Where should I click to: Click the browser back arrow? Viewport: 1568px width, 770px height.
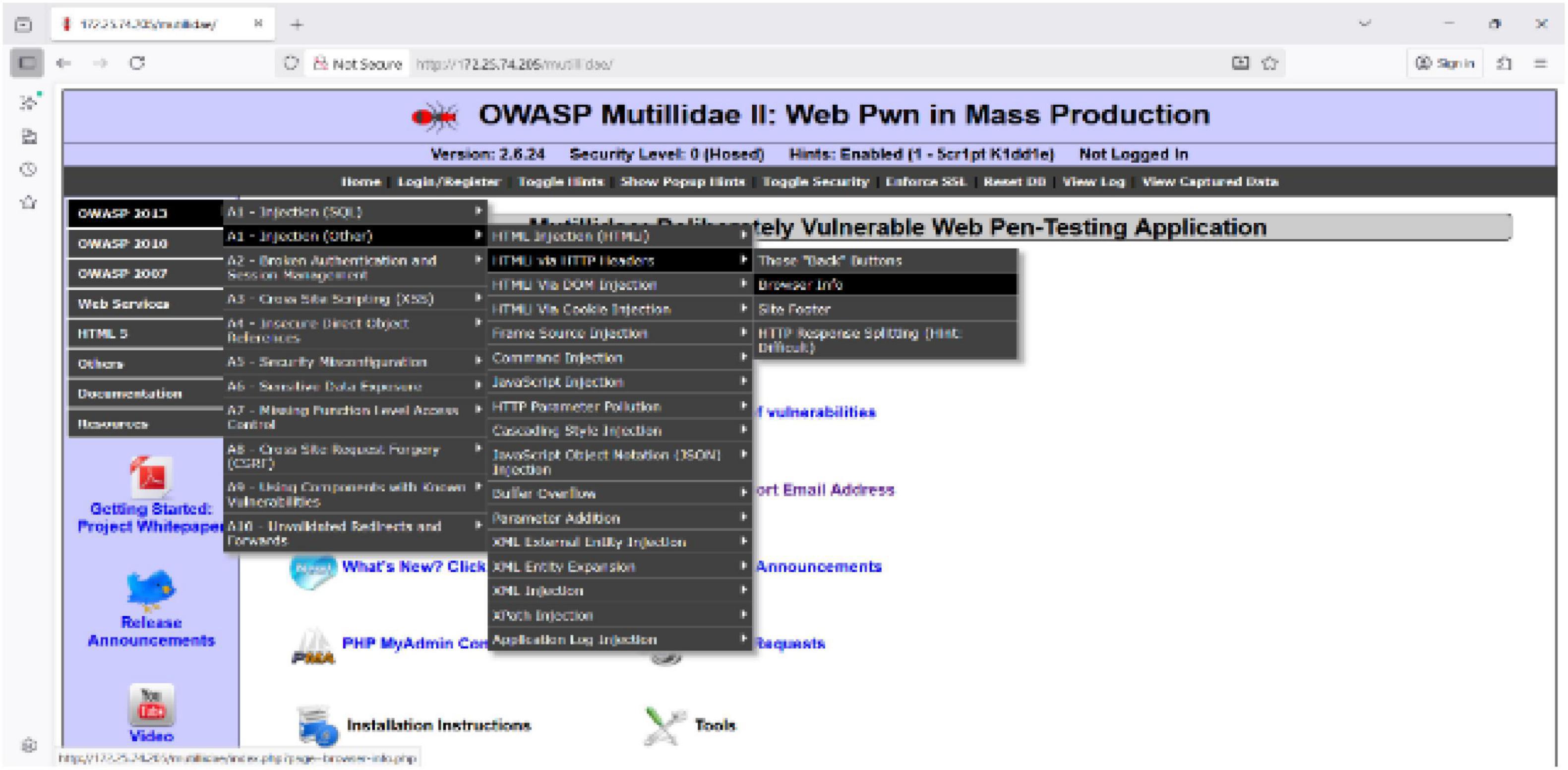(x=63, y=64)
